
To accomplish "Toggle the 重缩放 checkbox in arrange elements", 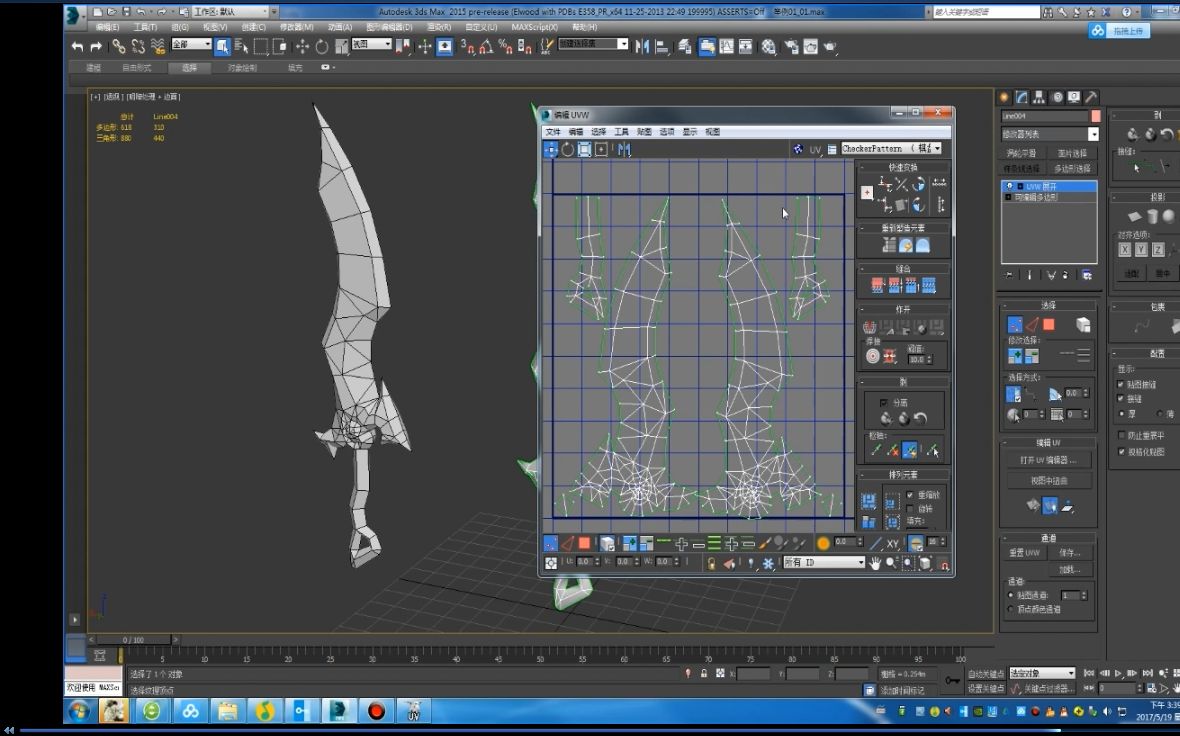I will [x=910, y=495].
